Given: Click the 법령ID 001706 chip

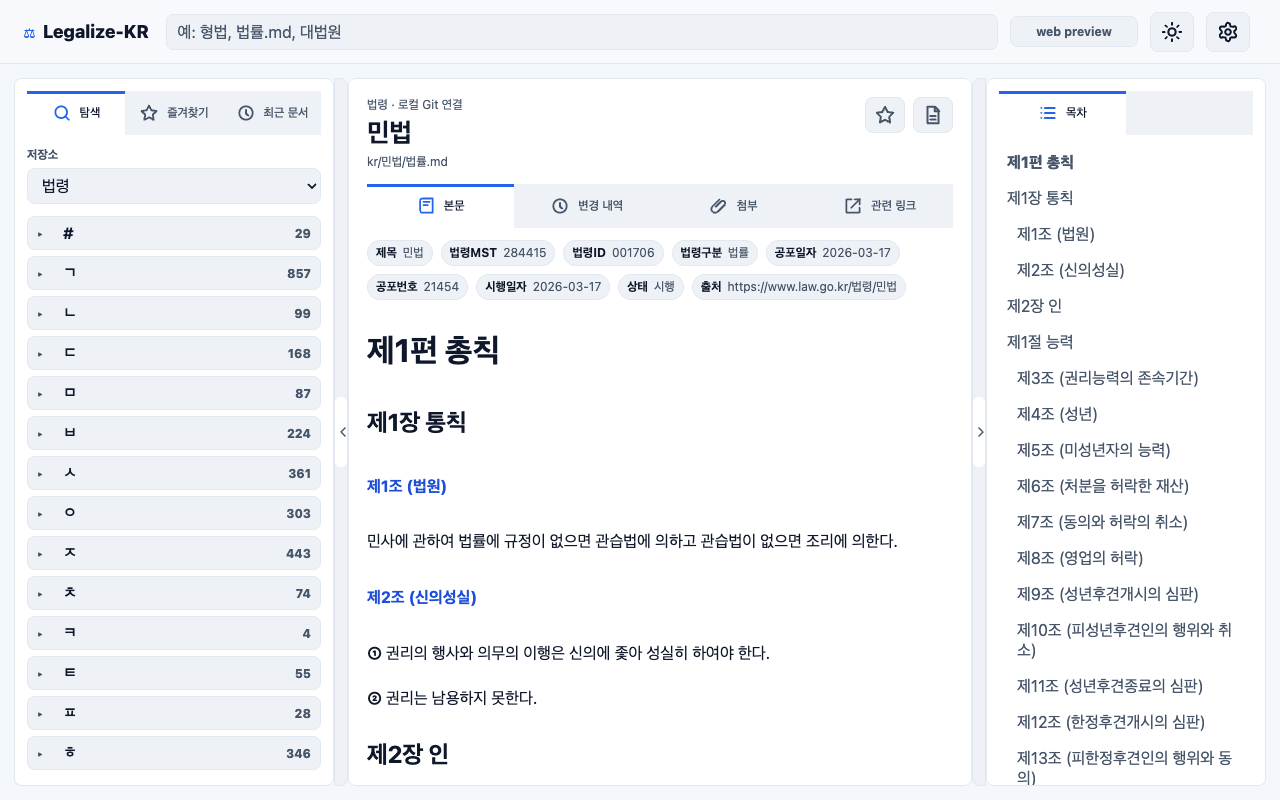Looking at the screenshot, I should coord(613,253).
